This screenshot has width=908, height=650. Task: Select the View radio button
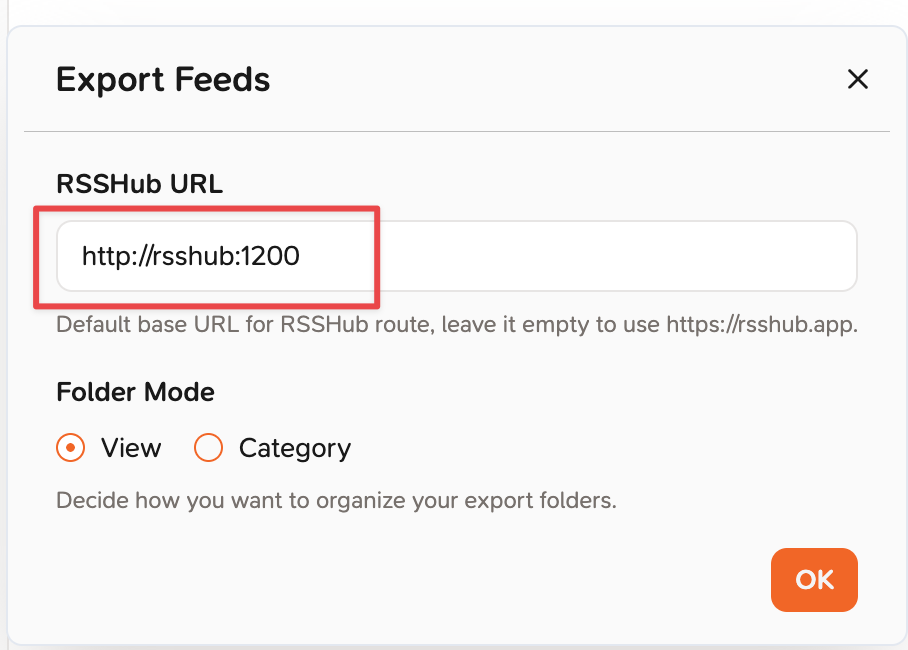[71, 448]
